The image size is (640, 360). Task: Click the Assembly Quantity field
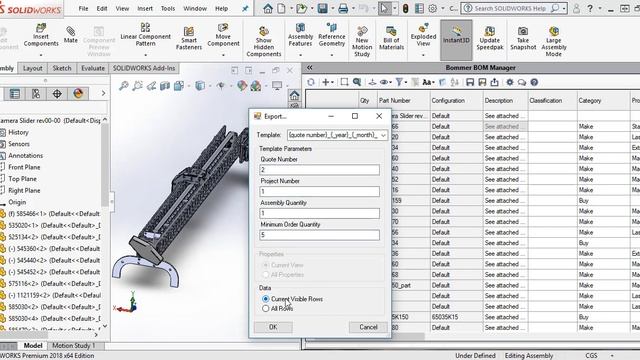pos(320,213)
